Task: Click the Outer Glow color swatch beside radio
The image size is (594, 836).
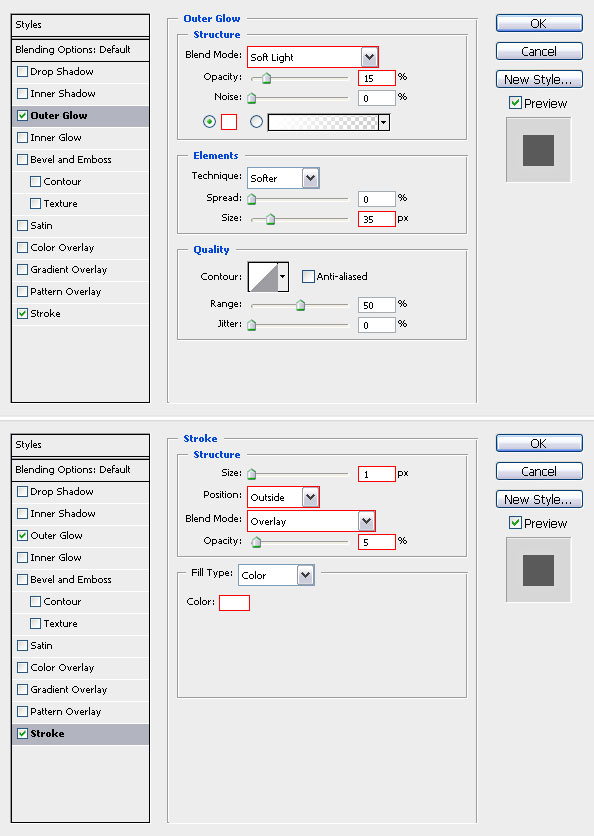Action: (x=229, y=122)
